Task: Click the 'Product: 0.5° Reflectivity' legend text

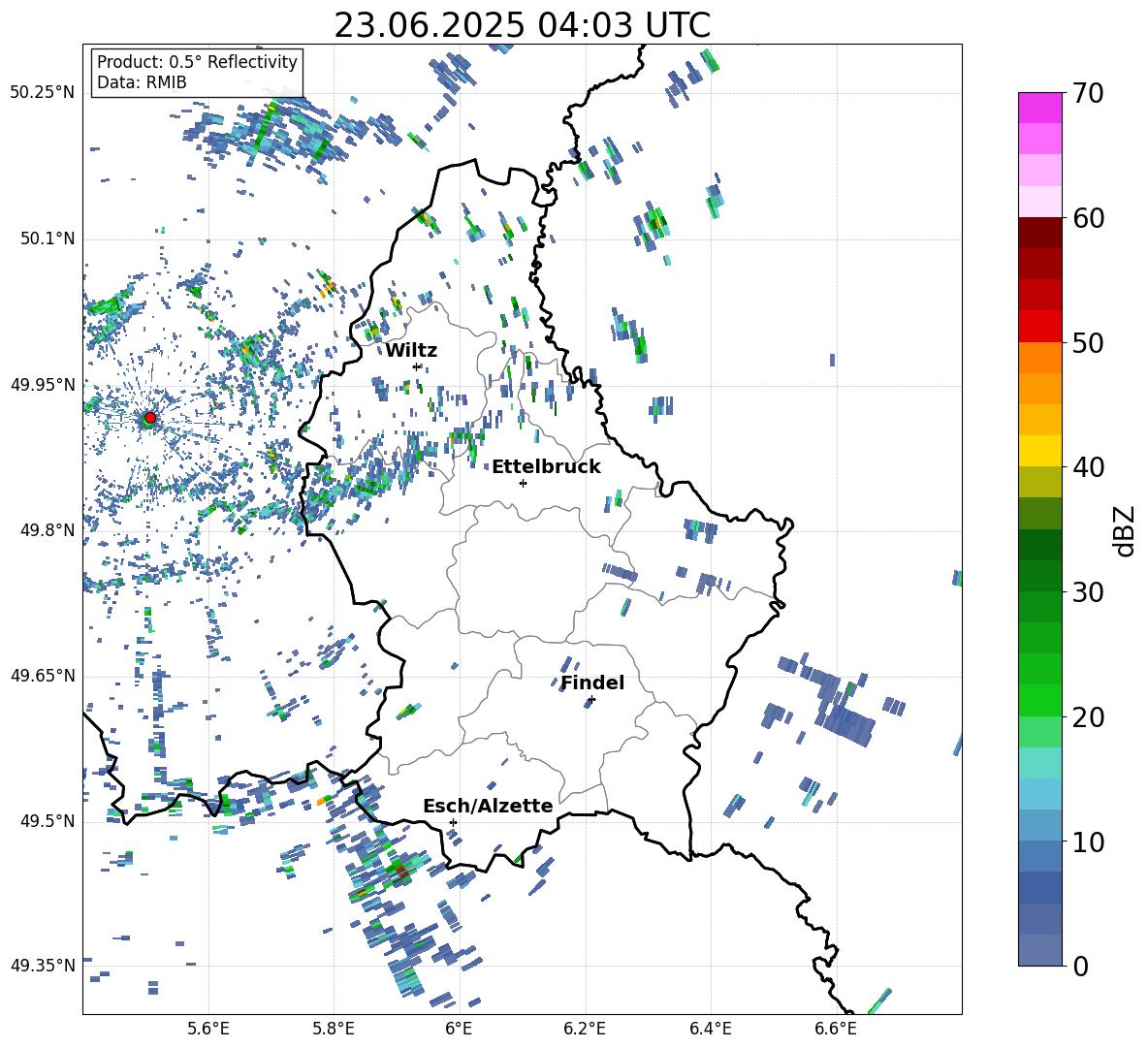Action: point(197,61)
